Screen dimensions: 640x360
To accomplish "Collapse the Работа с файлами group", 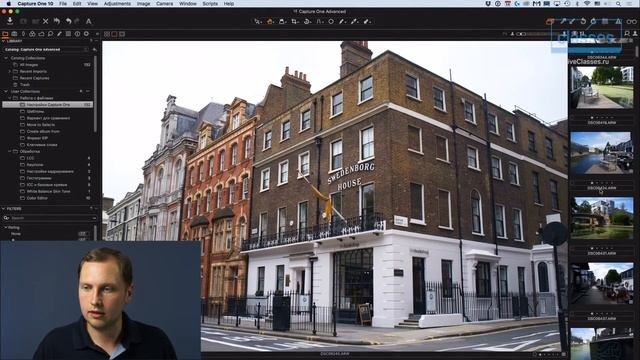I will 10,98.
